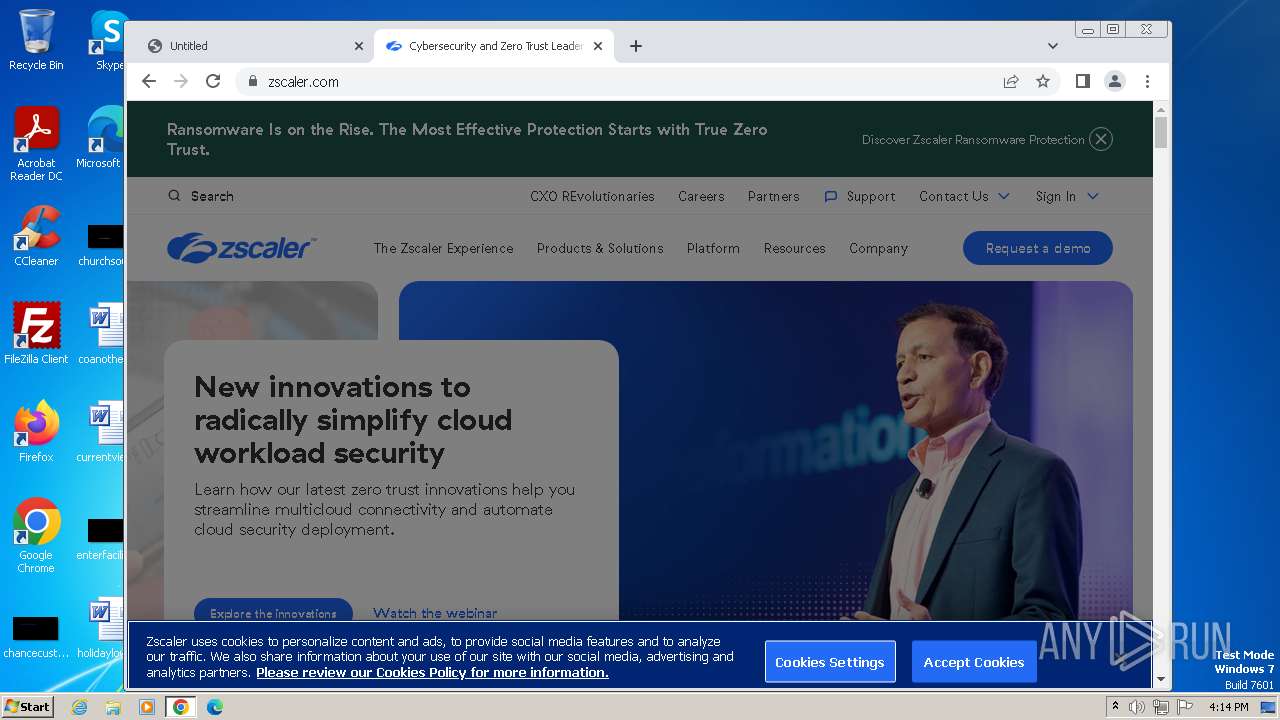Switch to the Untitled tab

(x=248, y=46)
